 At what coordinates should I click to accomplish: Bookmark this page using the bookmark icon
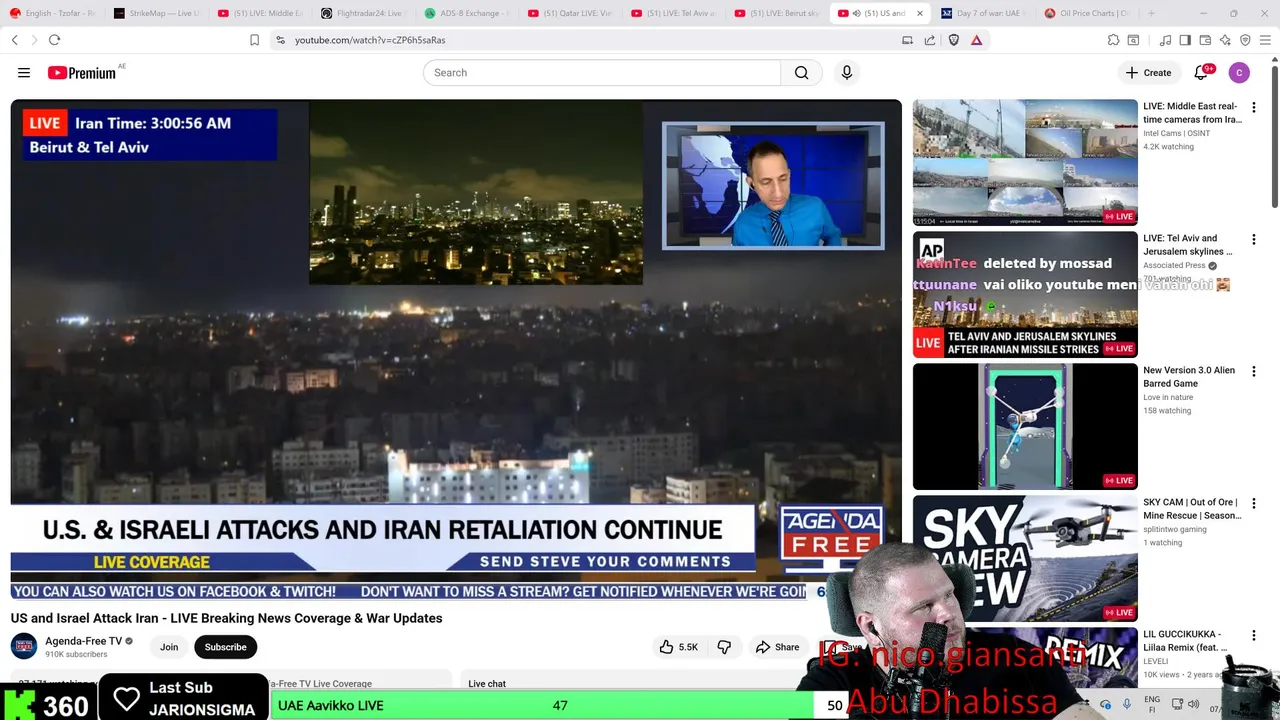(x=254, y=40)
